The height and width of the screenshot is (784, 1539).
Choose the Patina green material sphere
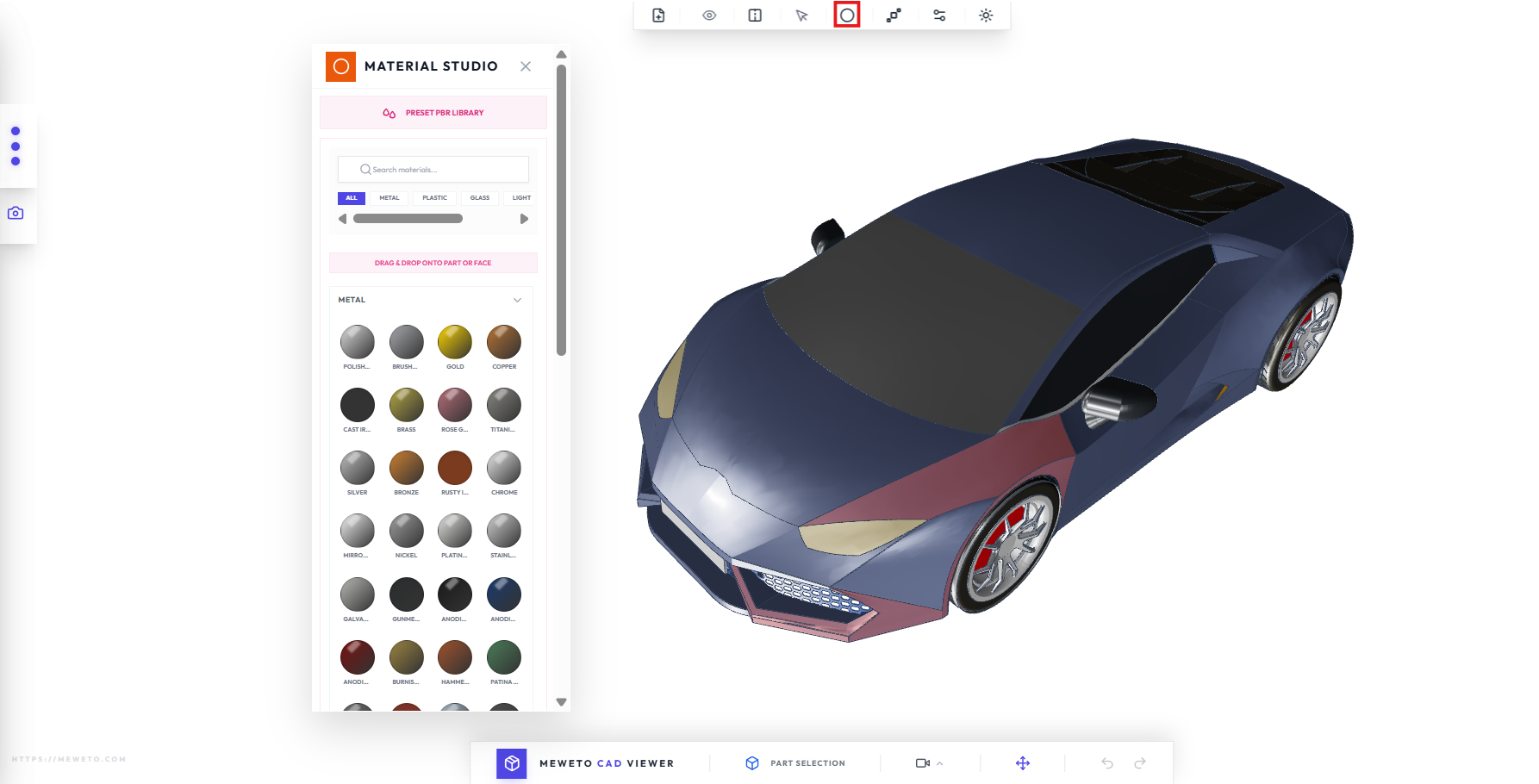click(x=504, y=657)
